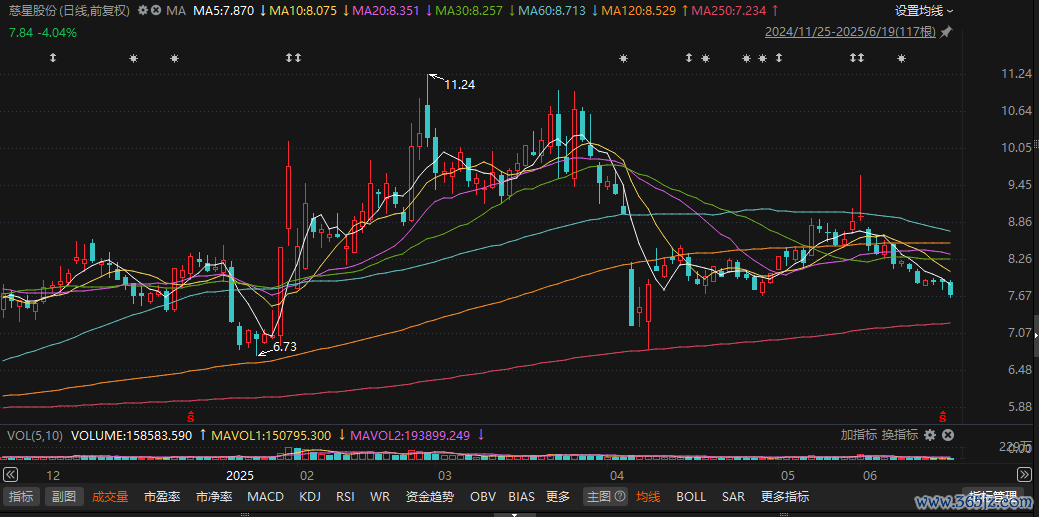Close the VOL sub-chart panel
Screen dimensions: 1039x517
coord(948,435)
